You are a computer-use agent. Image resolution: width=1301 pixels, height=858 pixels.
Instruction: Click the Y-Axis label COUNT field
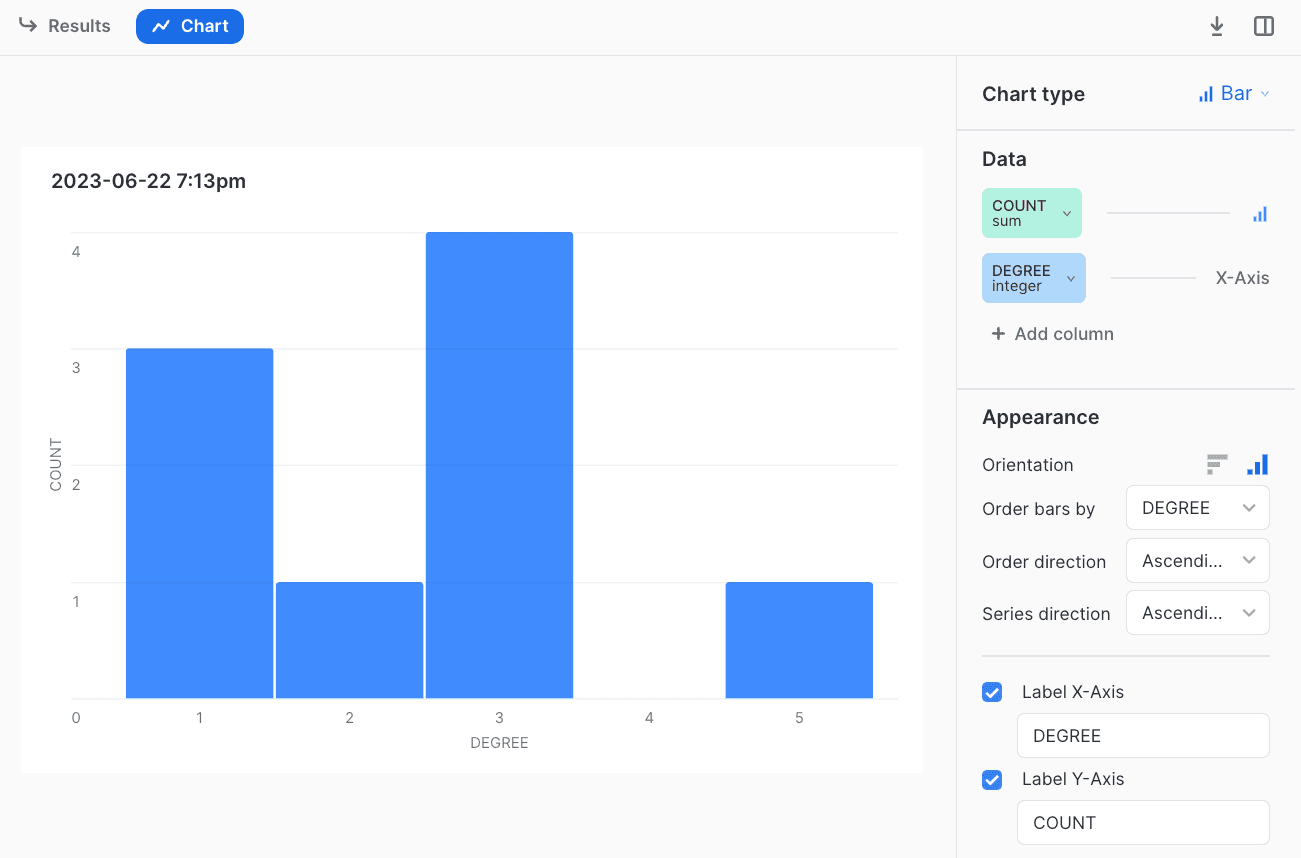coord(1142,823)
